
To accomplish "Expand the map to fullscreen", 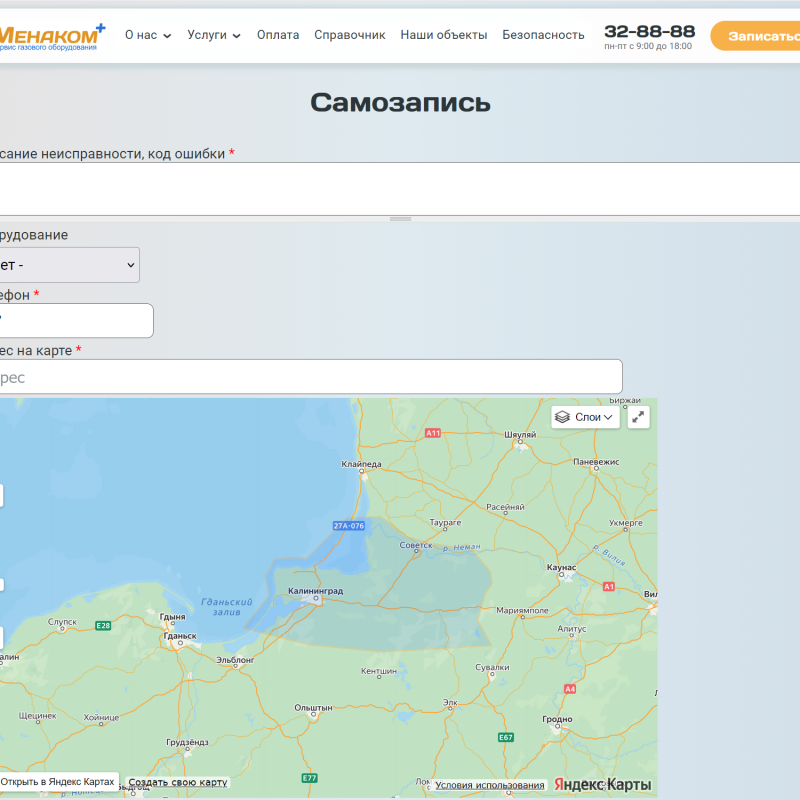I will 639,417.
